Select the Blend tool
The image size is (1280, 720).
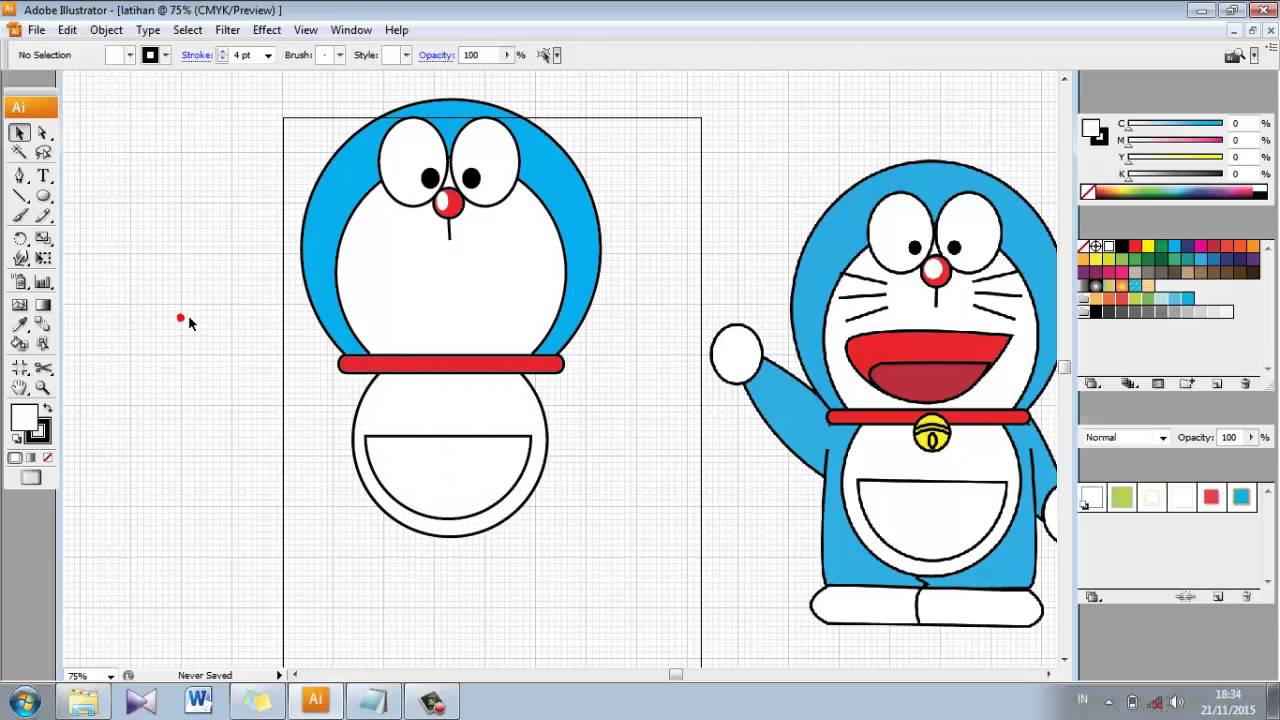coord(43,324)
